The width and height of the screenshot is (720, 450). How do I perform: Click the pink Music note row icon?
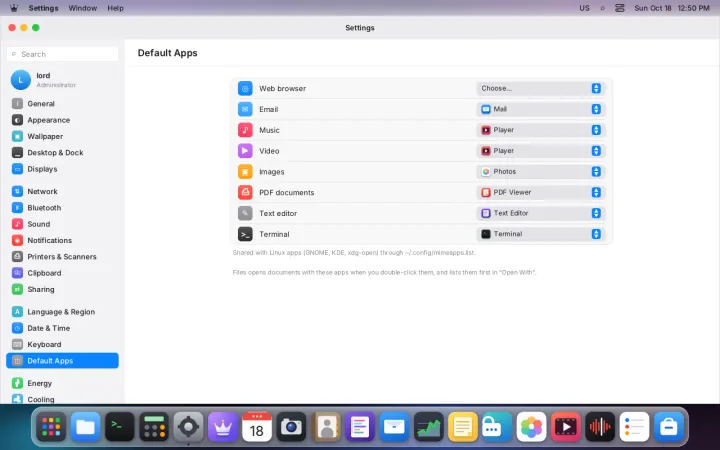(x=245, y=130)
